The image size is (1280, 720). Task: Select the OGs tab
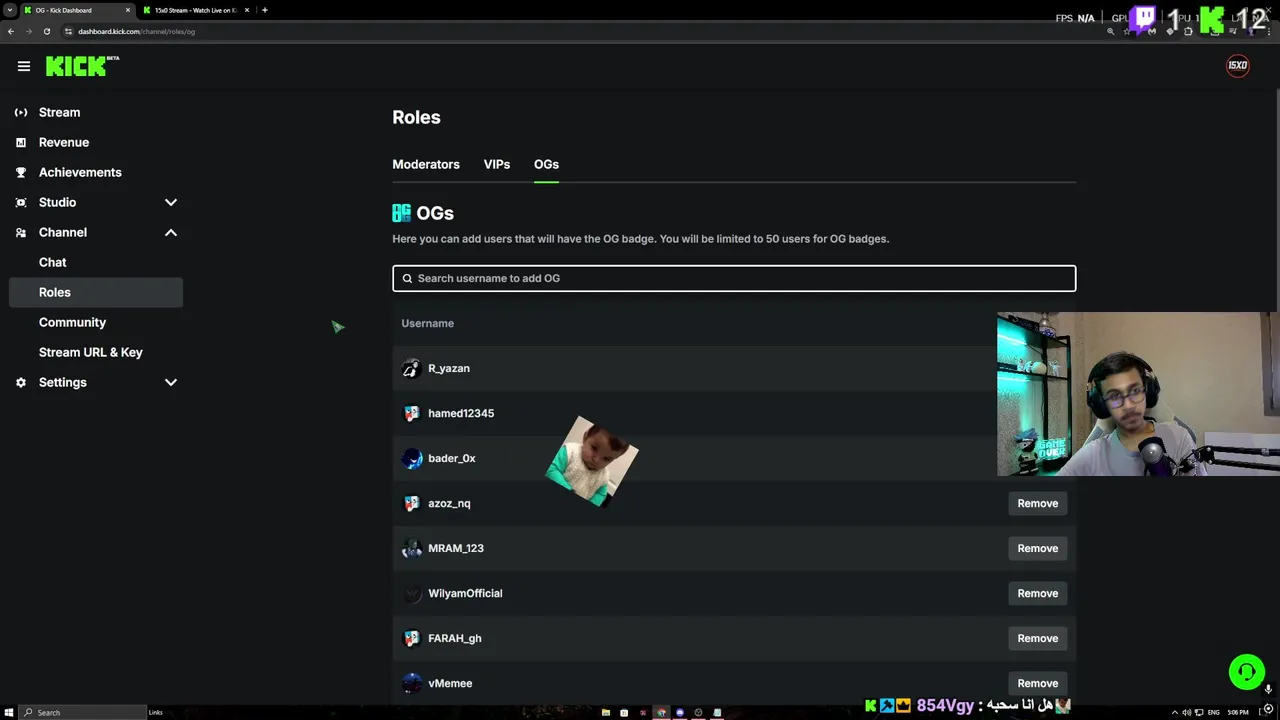(x=546, y=164)
